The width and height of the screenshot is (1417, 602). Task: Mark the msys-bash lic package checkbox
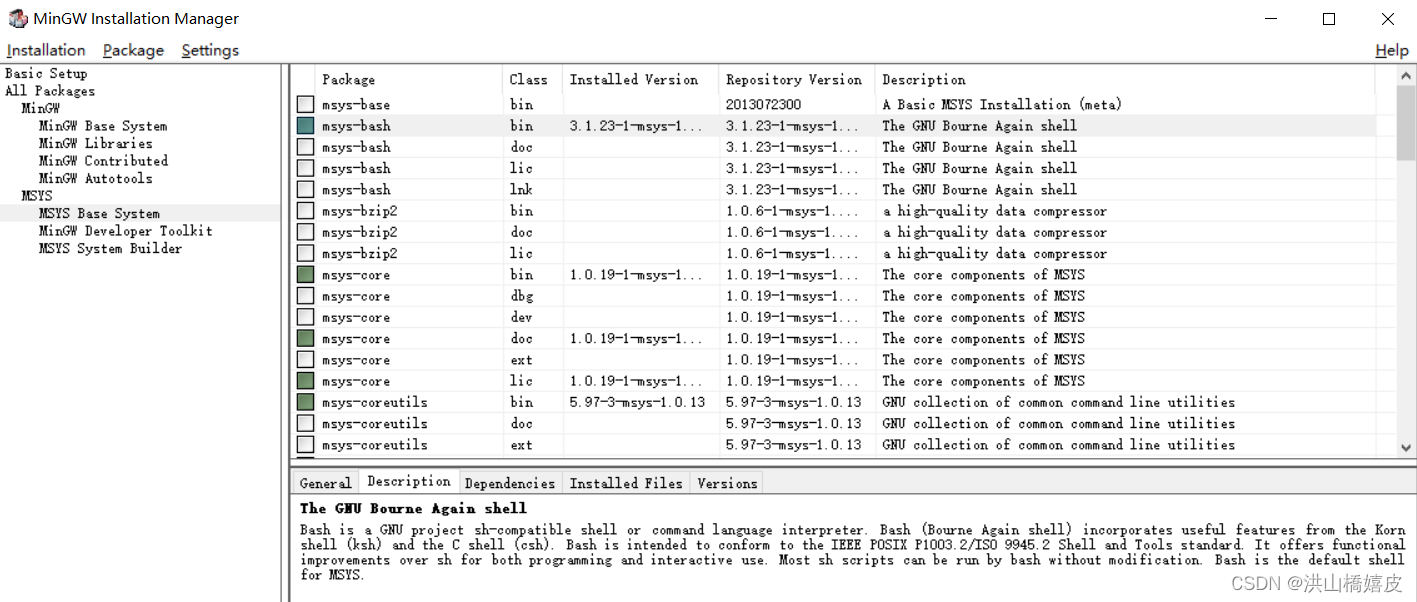tap(305, 168)
